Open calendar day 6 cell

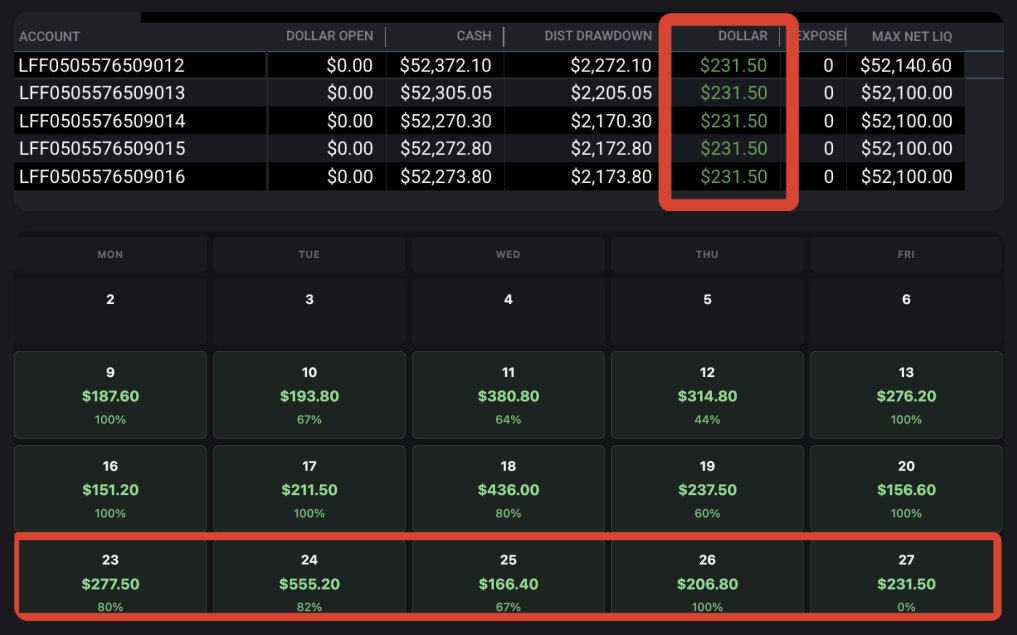pos(906,312)
